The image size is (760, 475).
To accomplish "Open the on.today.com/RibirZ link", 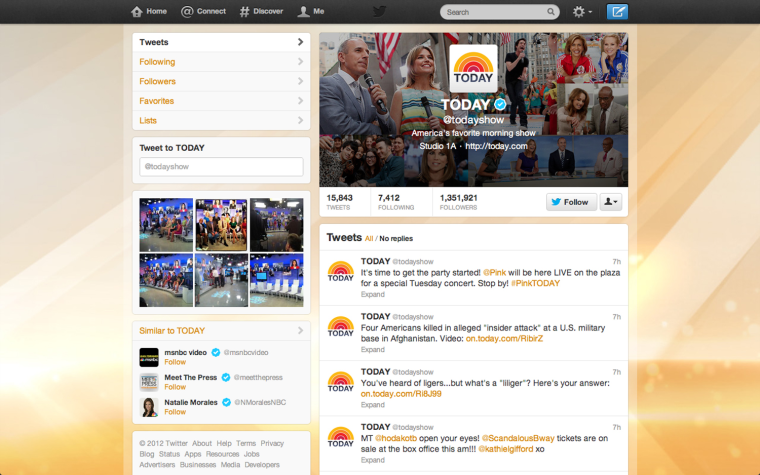I will coord(504,338).
